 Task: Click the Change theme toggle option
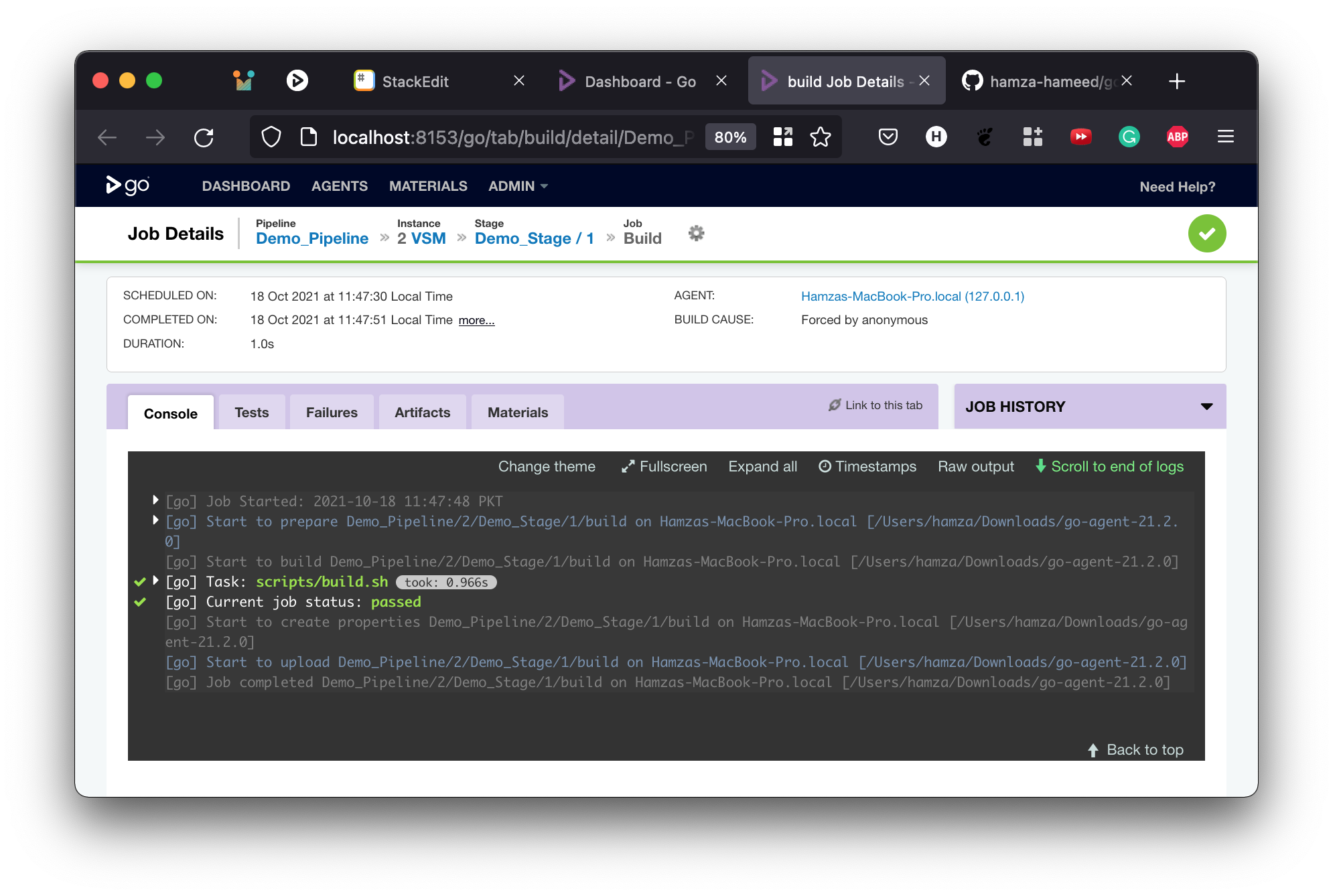pyautogui.click(x=547, y=466)
